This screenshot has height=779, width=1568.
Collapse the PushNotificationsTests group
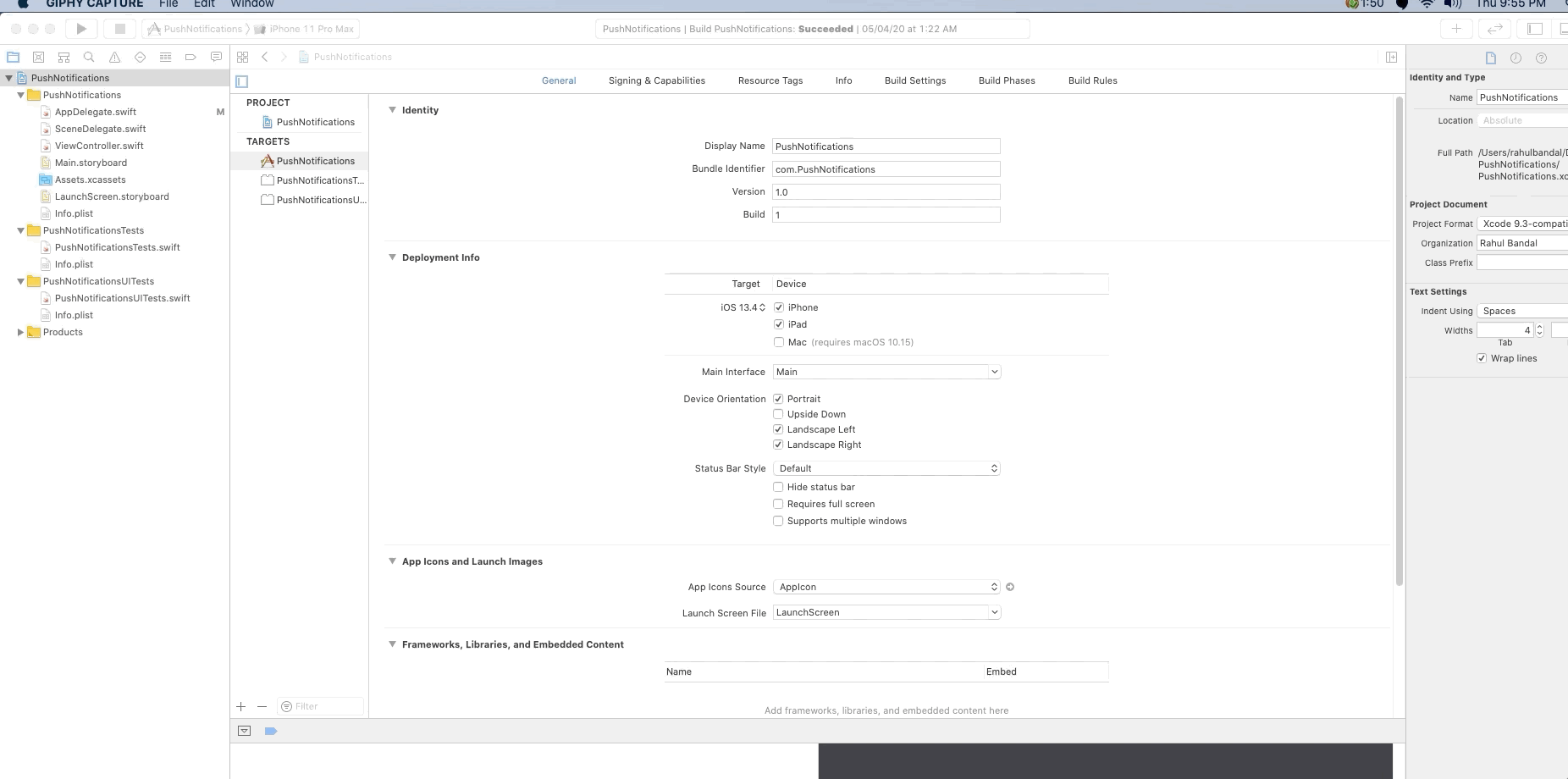click(20, 230)
